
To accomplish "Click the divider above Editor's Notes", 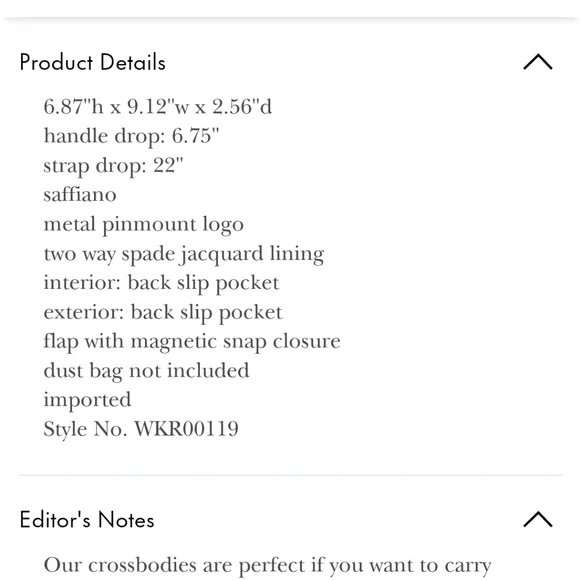I will coord(291,475).
